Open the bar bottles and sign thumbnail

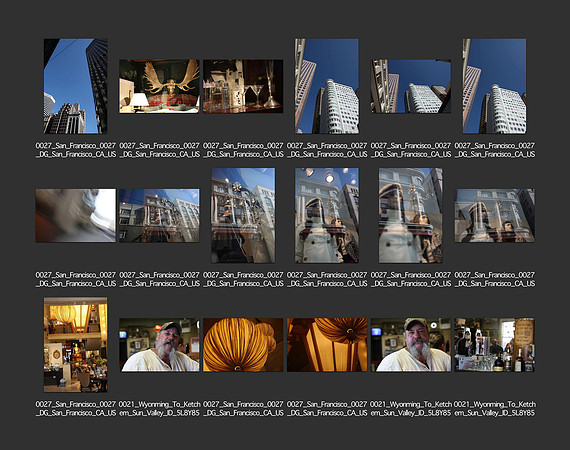click(494, 345)
